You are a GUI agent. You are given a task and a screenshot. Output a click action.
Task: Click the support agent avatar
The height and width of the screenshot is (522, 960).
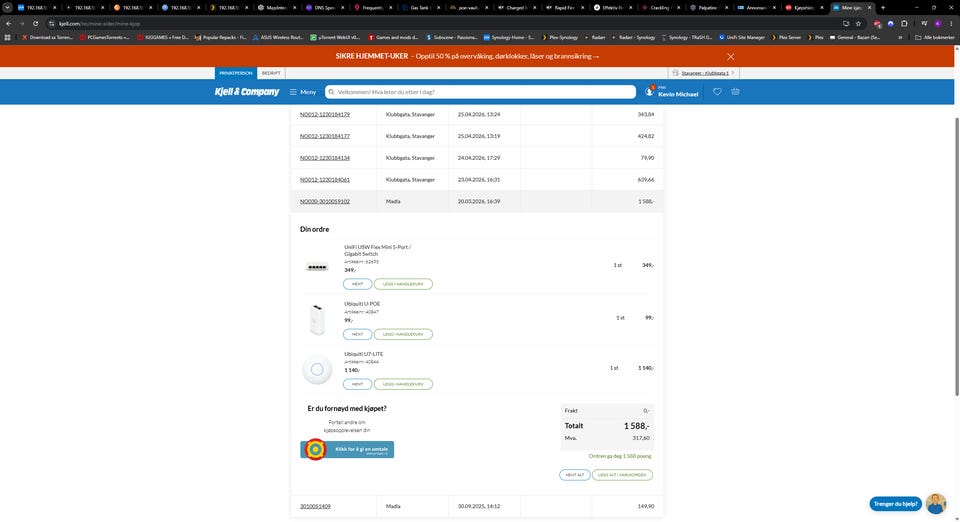pos(936,504)
